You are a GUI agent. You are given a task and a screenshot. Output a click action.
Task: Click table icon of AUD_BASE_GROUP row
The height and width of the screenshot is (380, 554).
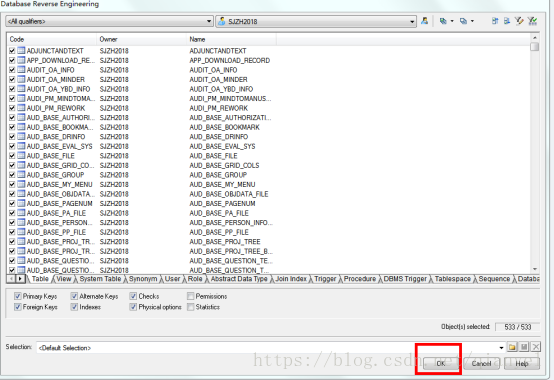click(x=21, y=174)
